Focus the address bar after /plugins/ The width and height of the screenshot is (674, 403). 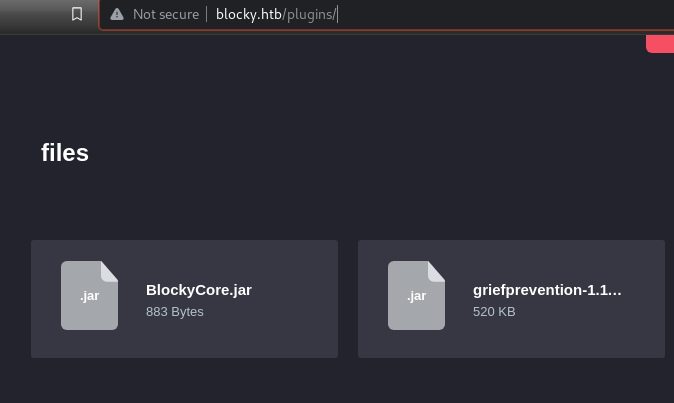click(x=473, y=15)
